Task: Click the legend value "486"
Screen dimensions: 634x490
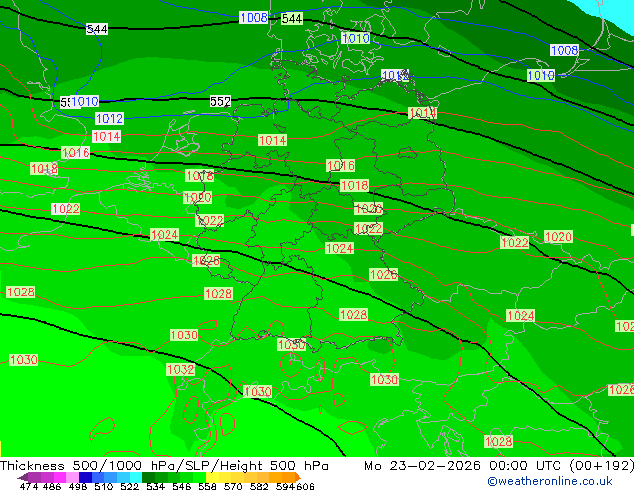Action: point(52,486)
